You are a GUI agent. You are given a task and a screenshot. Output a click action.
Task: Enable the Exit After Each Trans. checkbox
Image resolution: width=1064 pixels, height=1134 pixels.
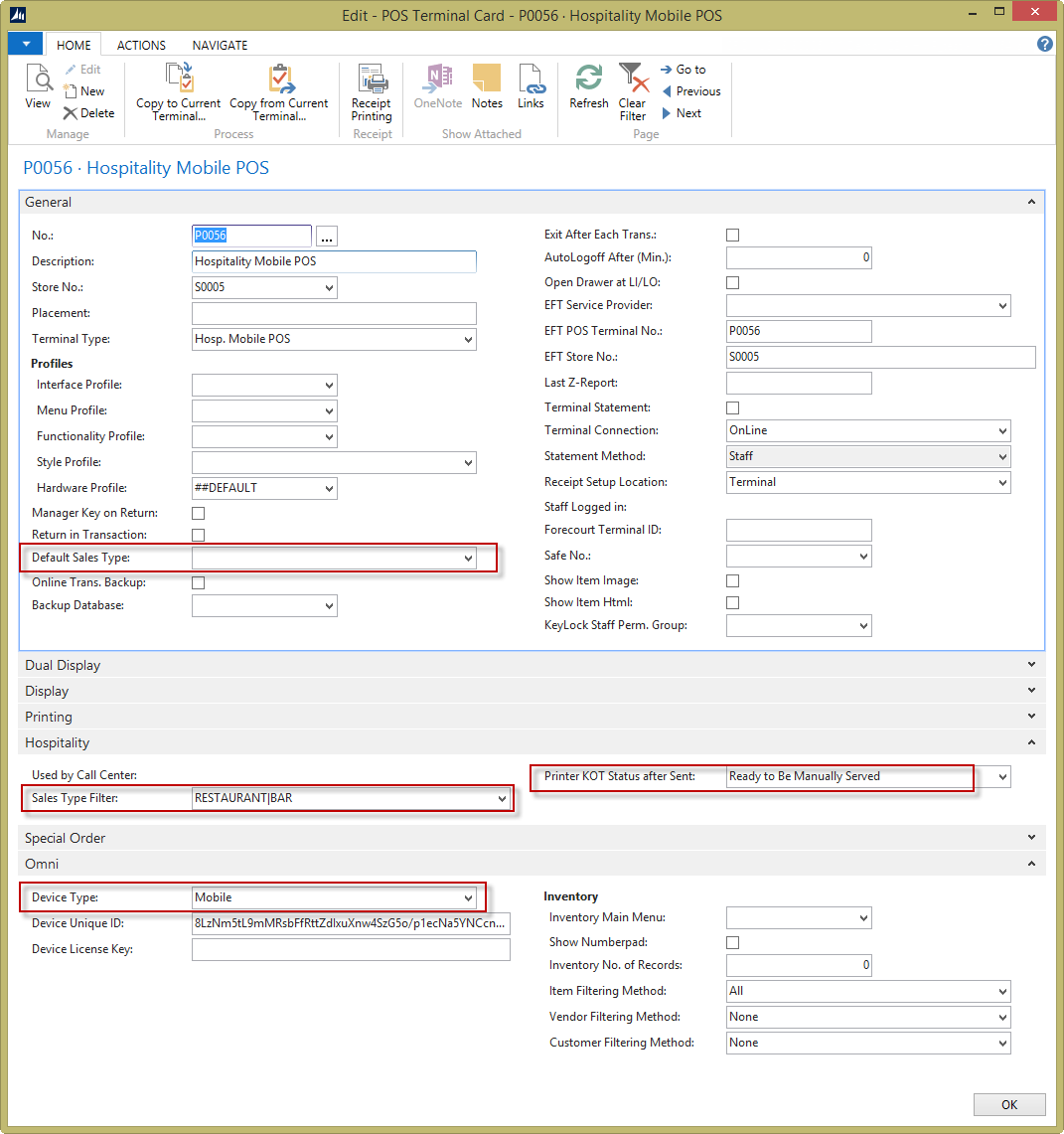tap(733, 236)
